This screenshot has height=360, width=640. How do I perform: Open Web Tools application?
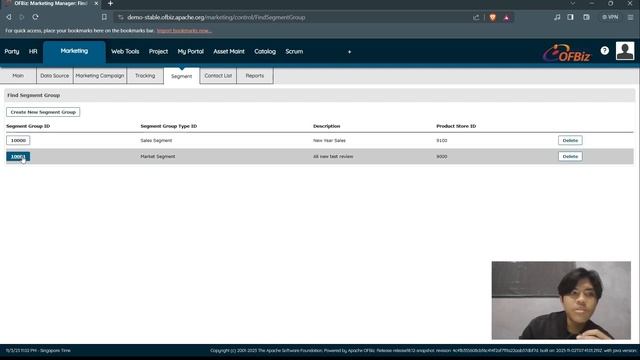pos(125,51)
